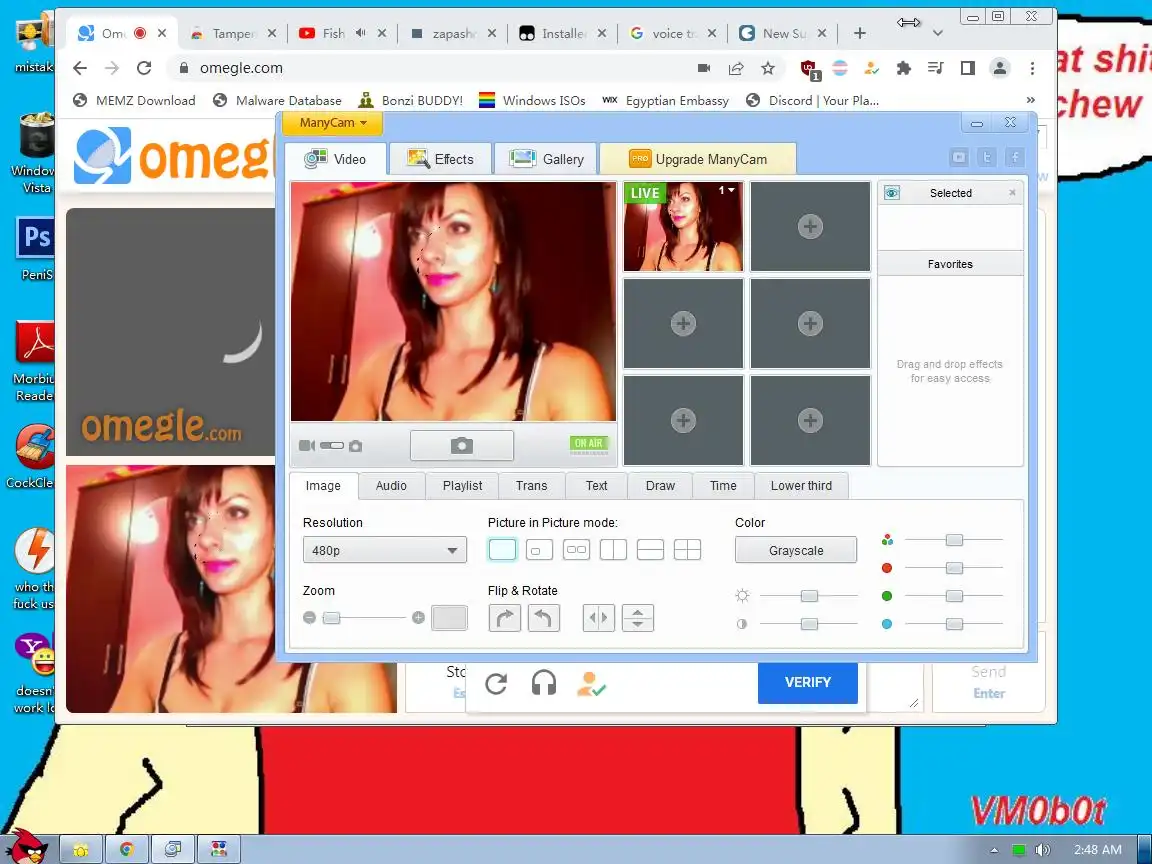Image resolution: width=1152 pixels, height=864 pixels.
Task: Close the Selected effects panel
Action: pos(1012,192)
